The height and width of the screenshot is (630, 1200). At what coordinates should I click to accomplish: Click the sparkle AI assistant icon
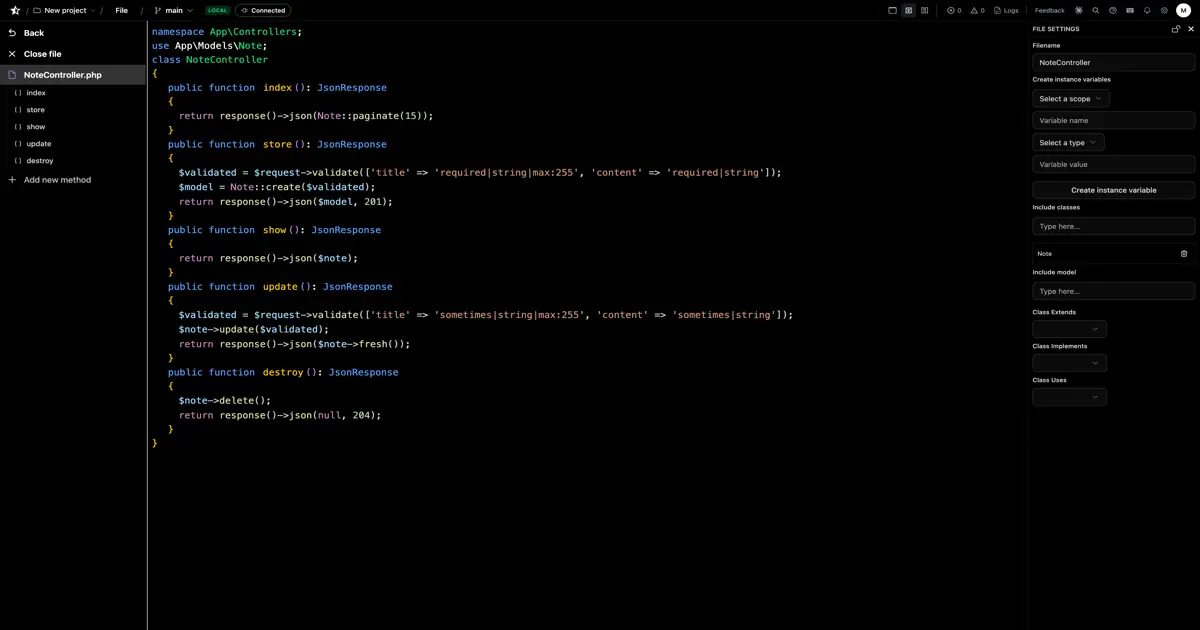coord(1078,10)
